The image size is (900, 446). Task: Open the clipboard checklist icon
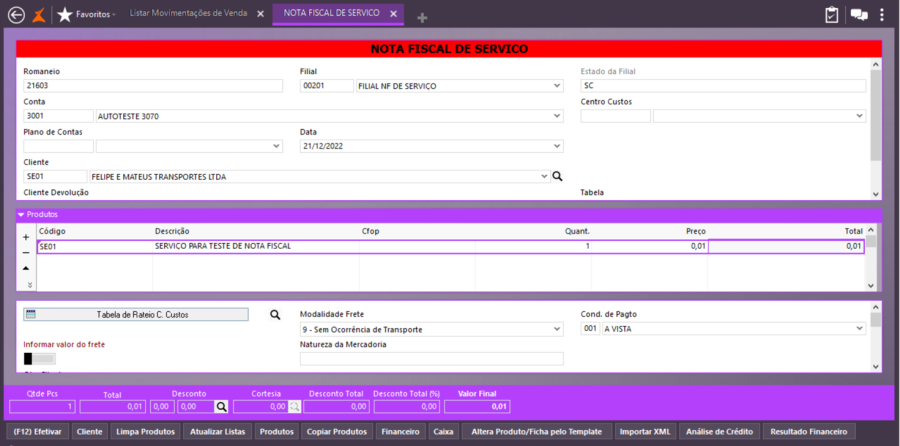(x=831, y=15)
